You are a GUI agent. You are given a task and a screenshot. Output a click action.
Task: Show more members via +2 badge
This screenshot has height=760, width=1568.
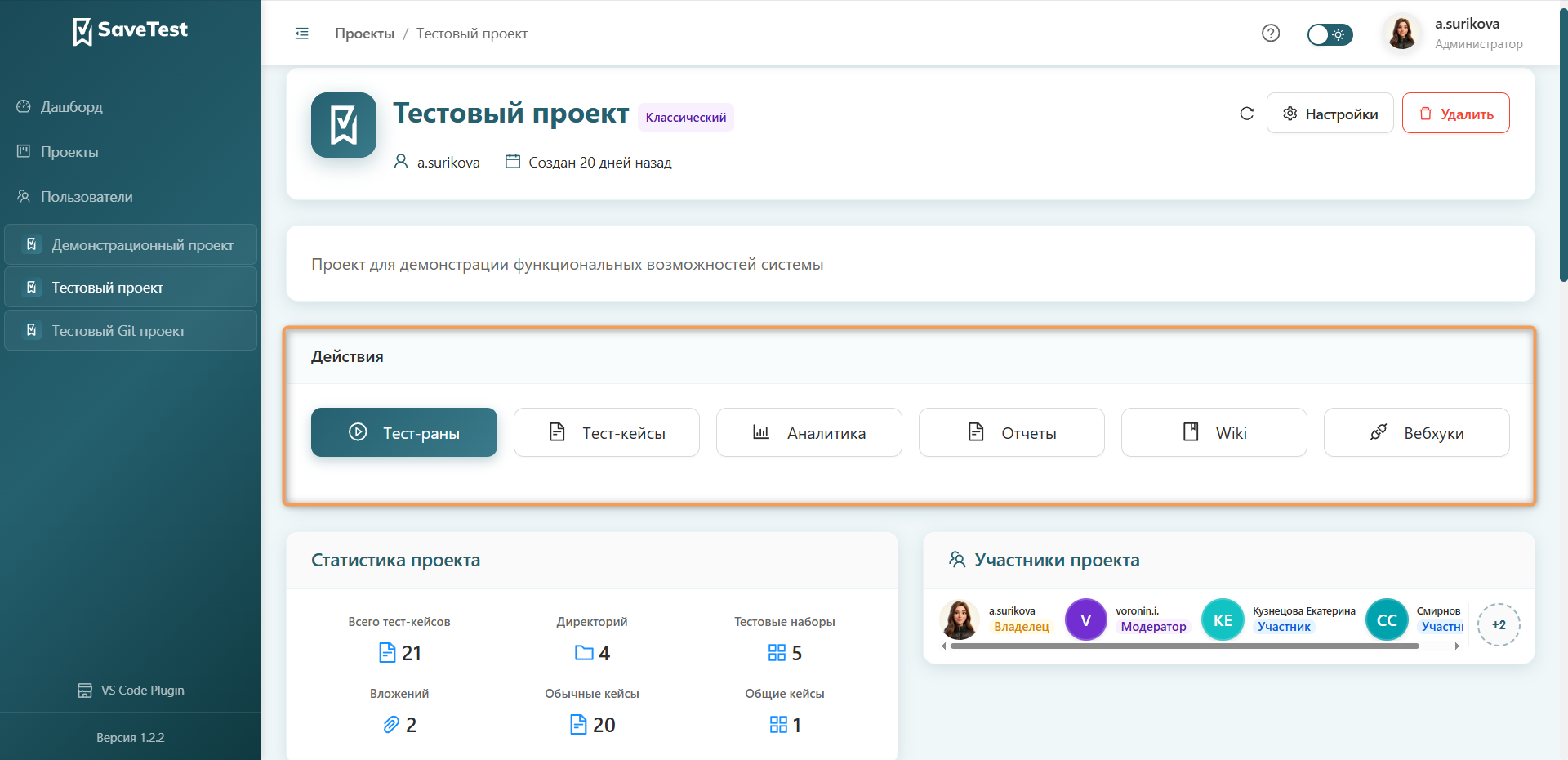point(1499,624)
